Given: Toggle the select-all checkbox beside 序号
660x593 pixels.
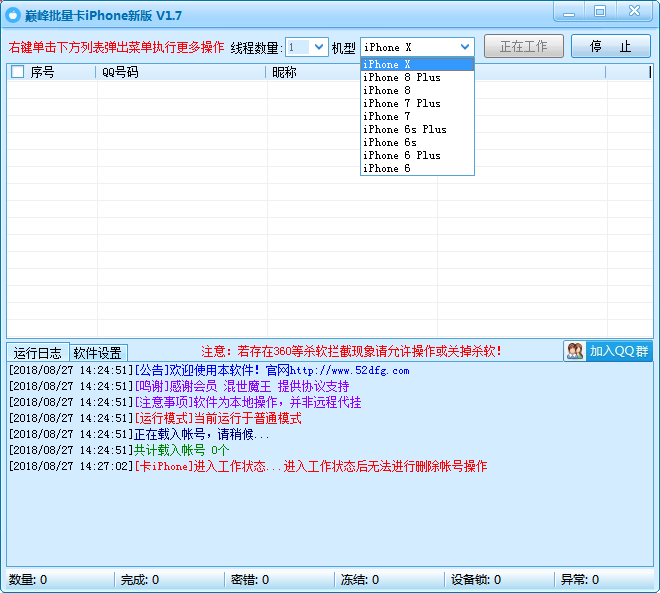Looking at the screenshot, I should (17, 72).
